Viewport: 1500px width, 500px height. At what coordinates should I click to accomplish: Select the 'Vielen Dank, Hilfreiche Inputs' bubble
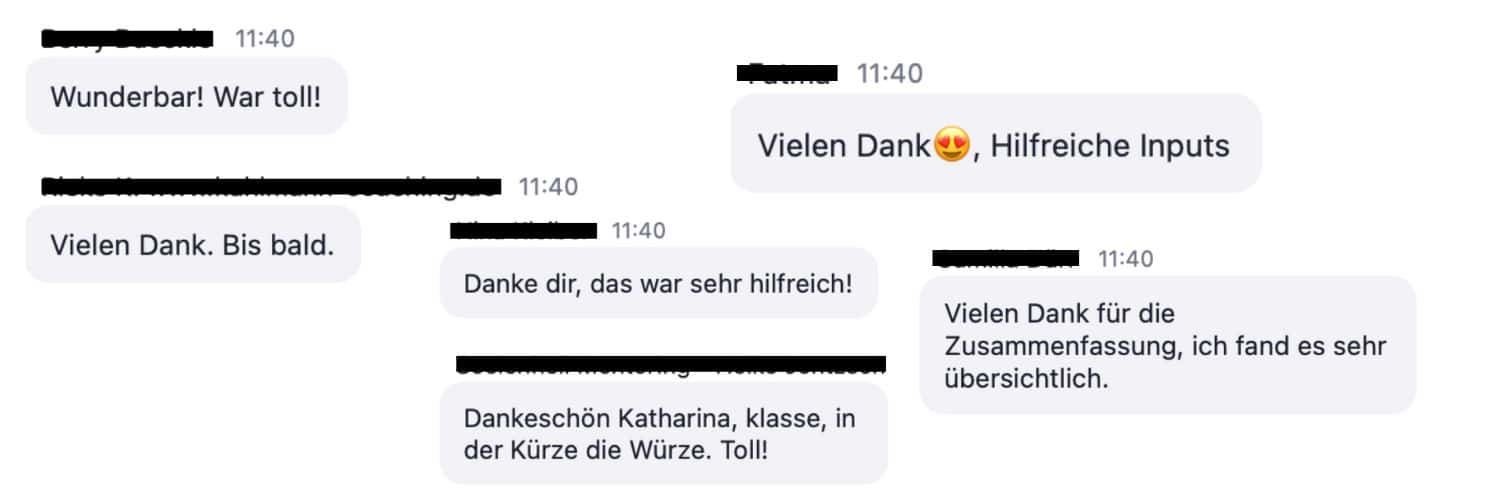click(996, 143)
